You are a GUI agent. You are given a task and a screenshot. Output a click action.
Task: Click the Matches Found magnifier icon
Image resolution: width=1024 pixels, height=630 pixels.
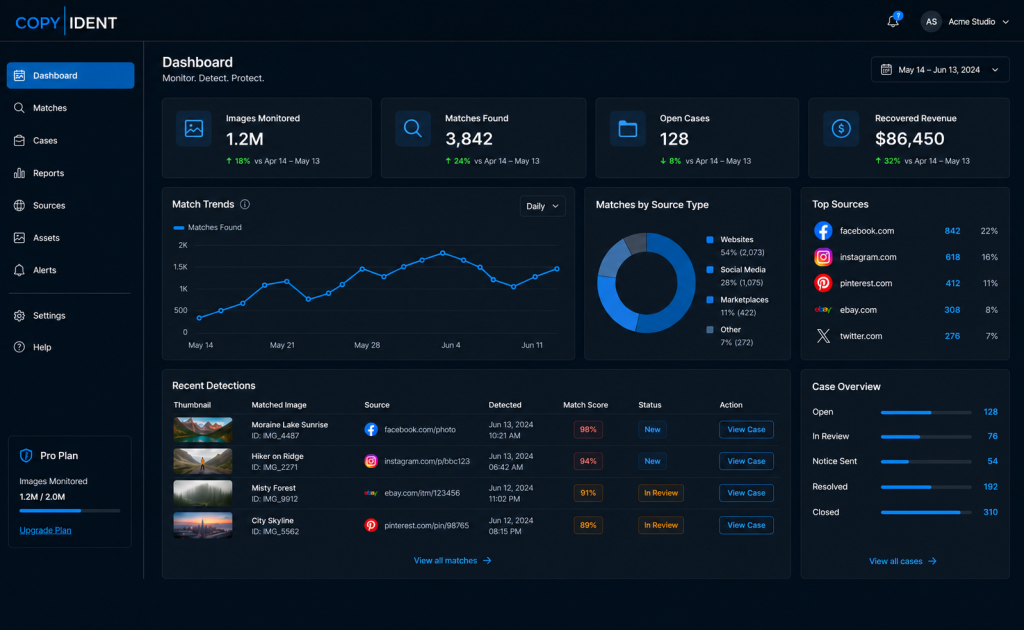tap(413, 129)
